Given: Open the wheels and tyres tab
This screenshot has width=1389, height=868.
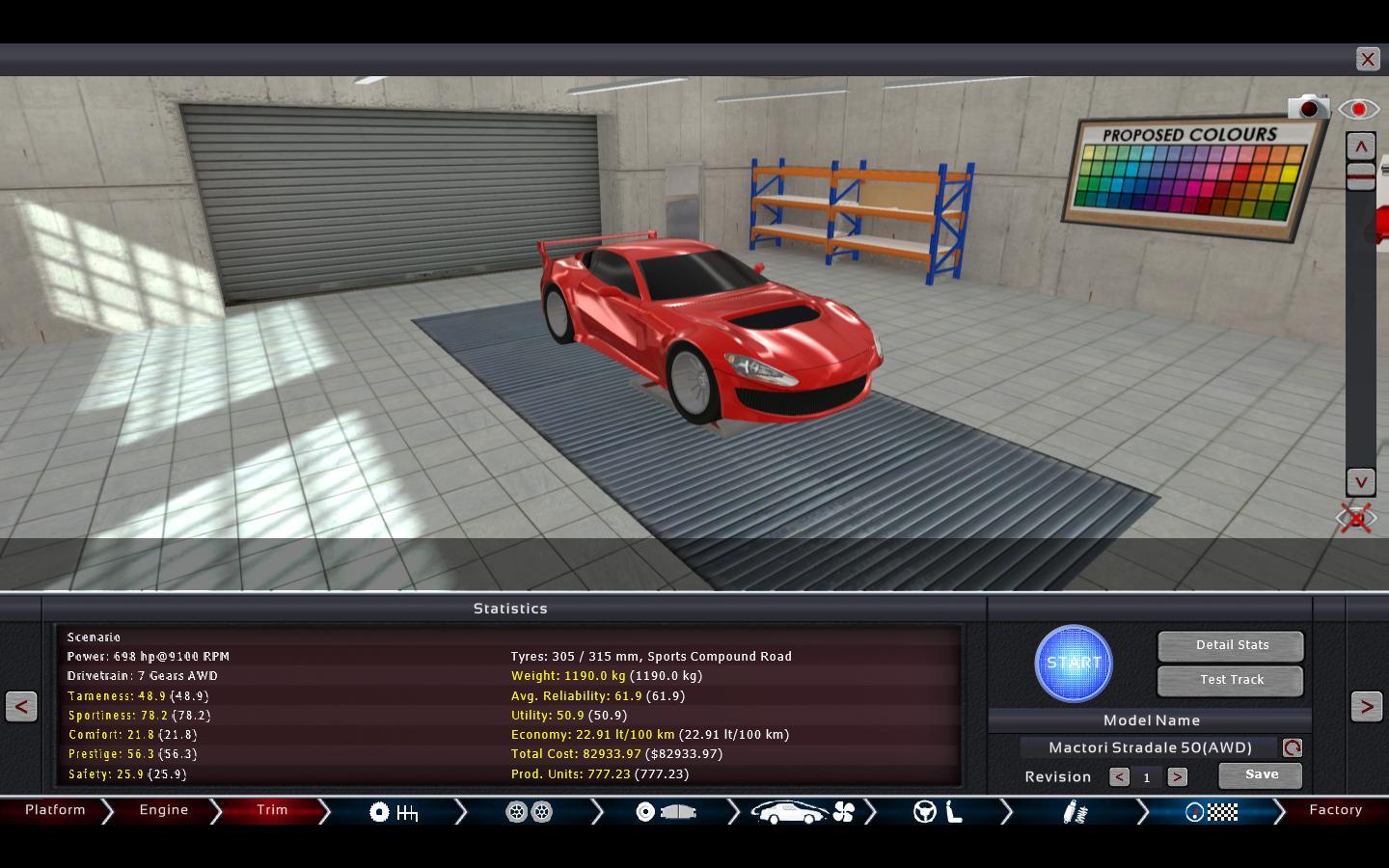Looking at the screenshot, I should pyautogui.click(x=529, y=812).
